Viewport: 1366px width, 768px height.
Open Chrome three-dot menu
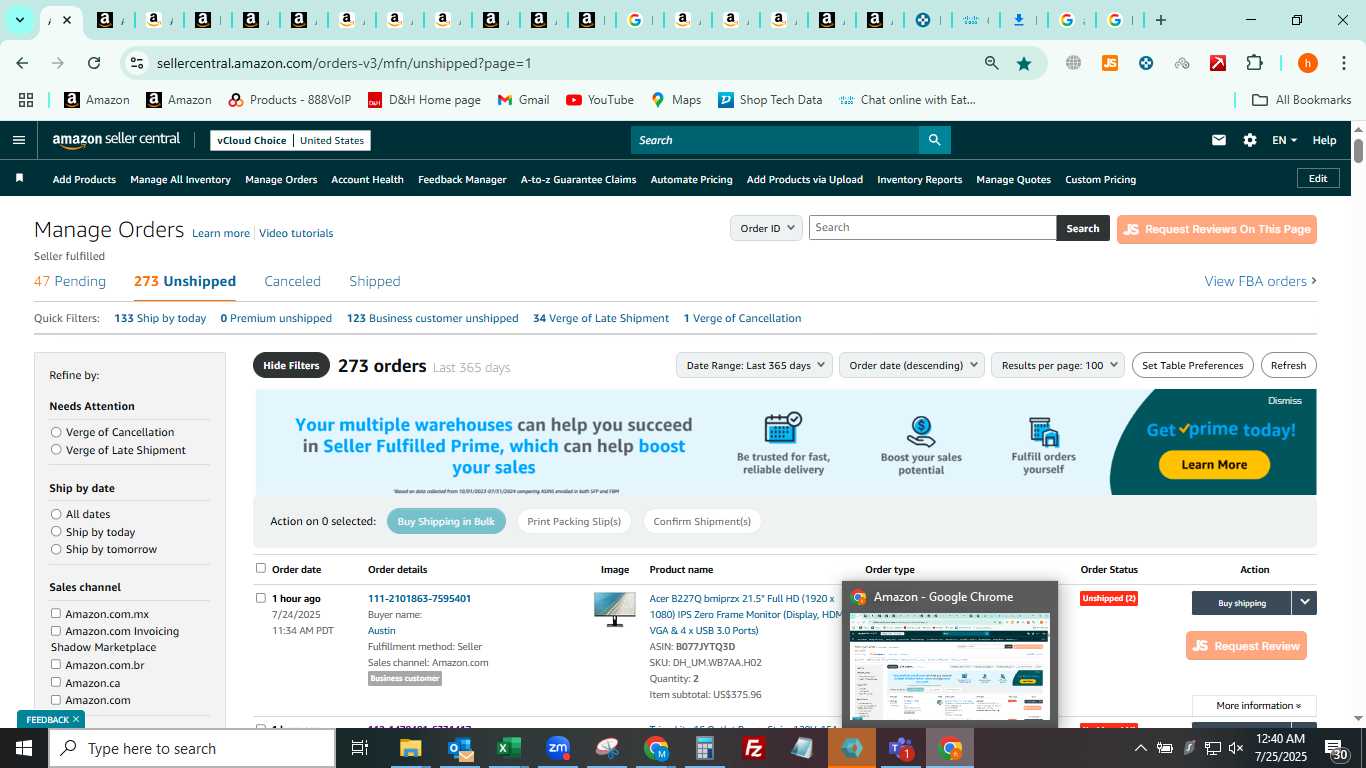1342,63
